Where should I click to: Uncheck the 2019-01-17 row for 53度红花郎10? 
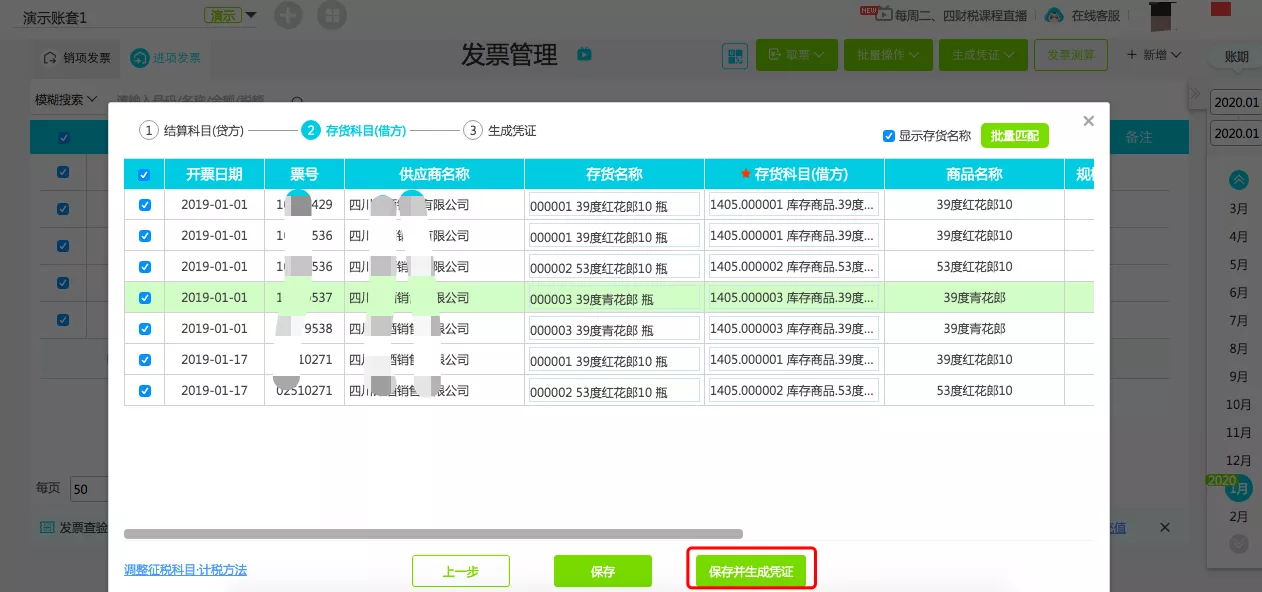pyautogui.click(x=144, y=391)
